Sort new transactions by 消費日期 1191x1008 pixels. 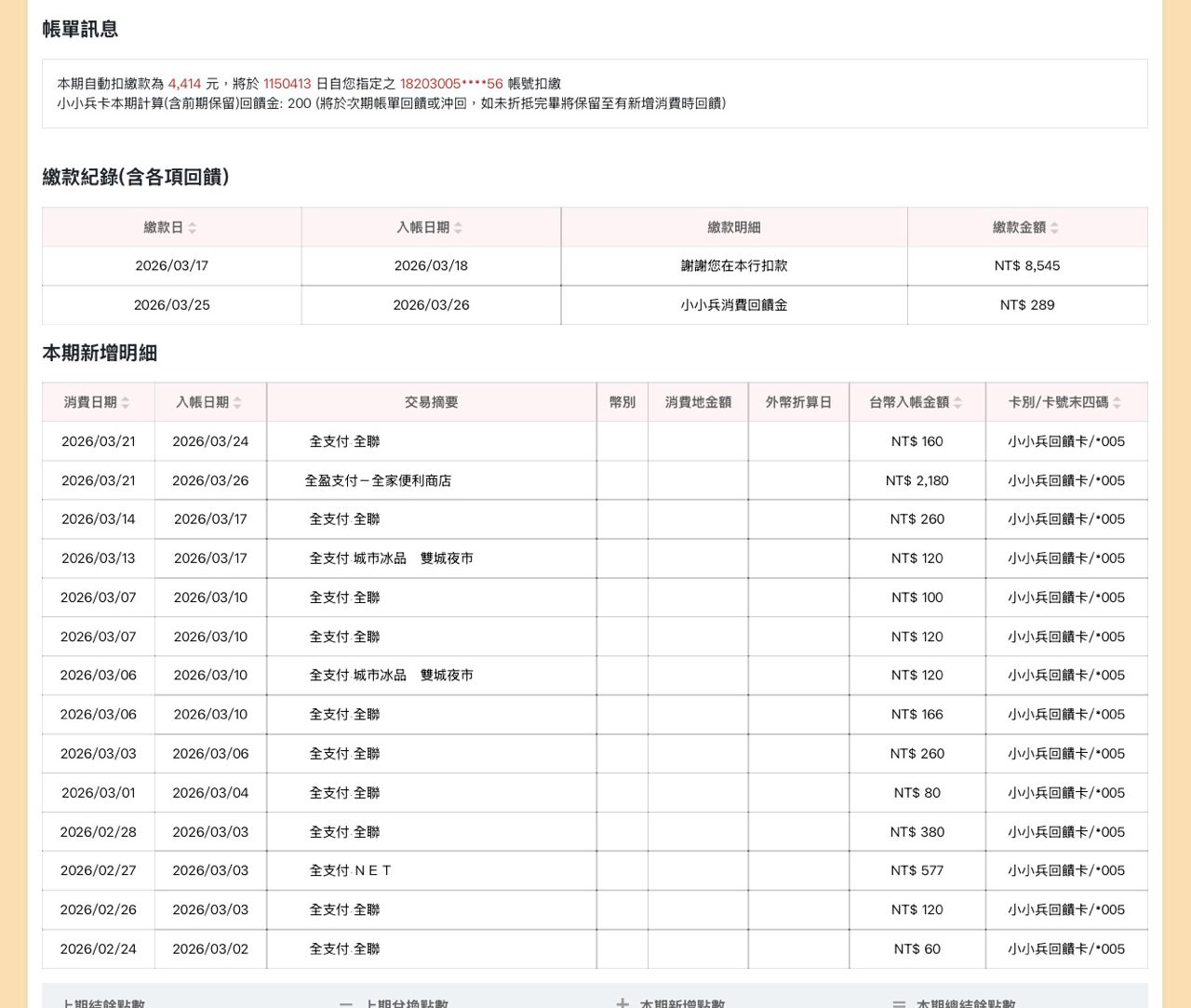click(x=126, y=403)
